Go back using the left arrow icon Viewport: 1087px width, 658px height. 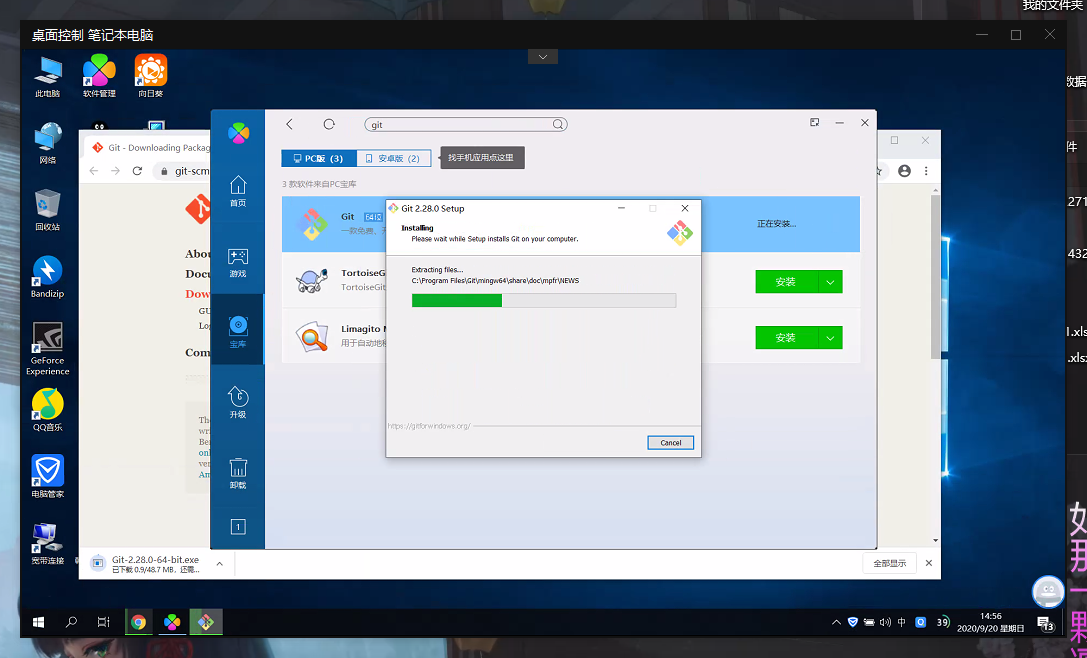[289, 124]
